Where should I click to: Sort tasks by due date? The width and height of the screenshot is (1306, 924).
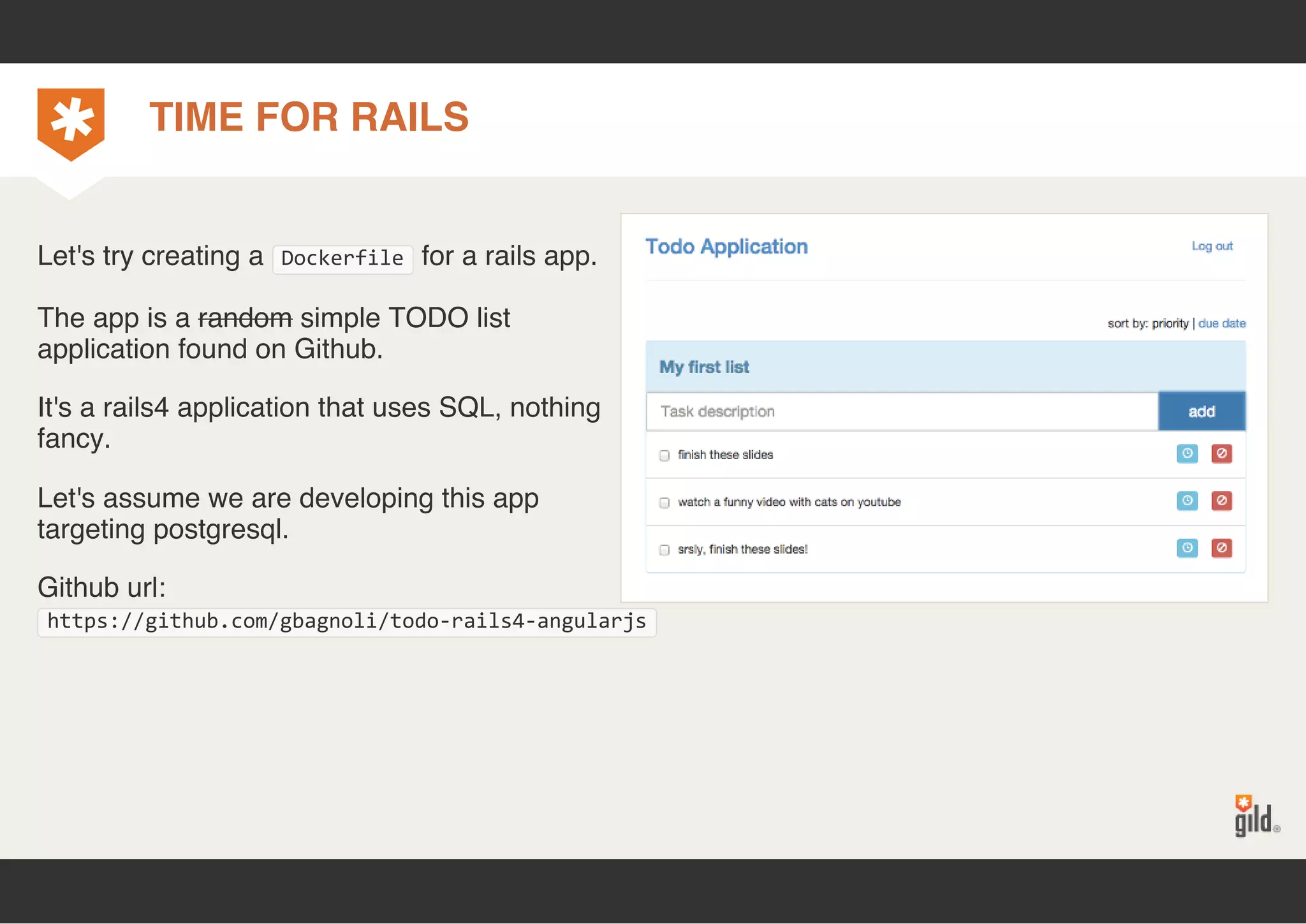1222,323
